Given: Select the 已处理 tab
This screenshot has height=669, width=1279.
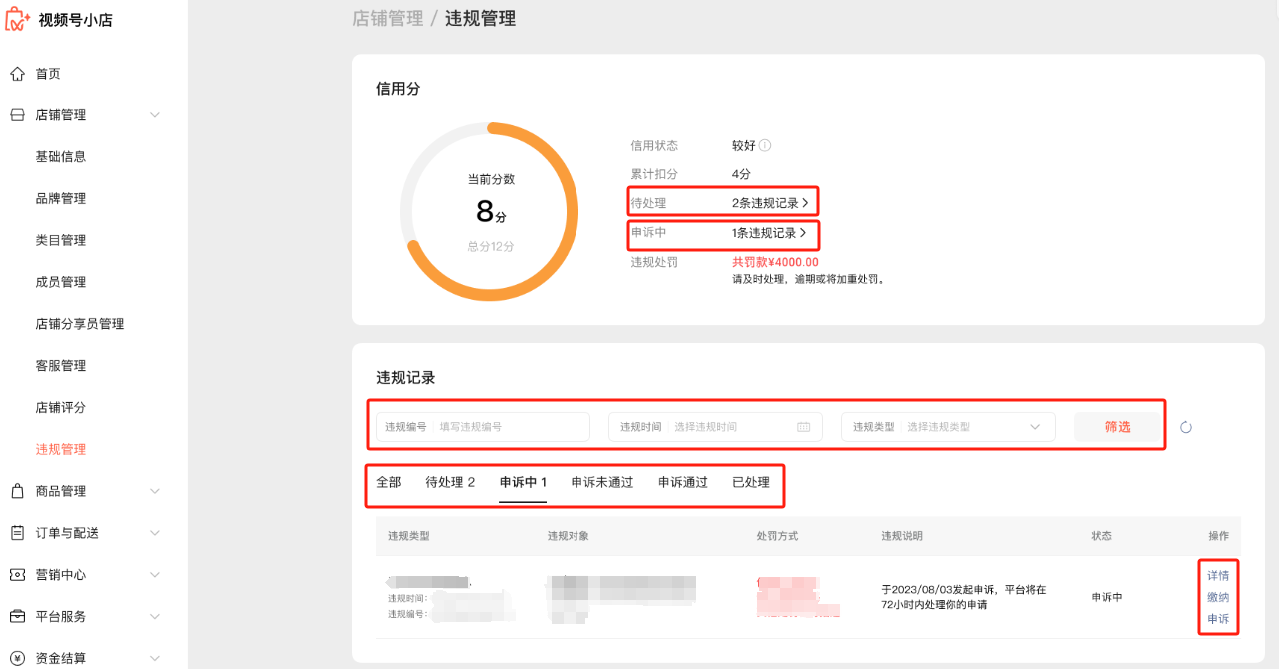Looking at the screenshot, I should point(751,482).
